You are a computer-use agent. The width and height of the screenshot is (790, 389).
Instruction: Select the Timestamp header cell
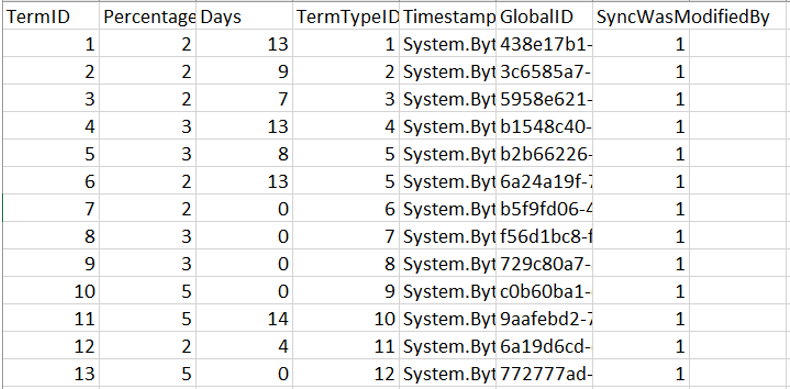click(448, 17)
